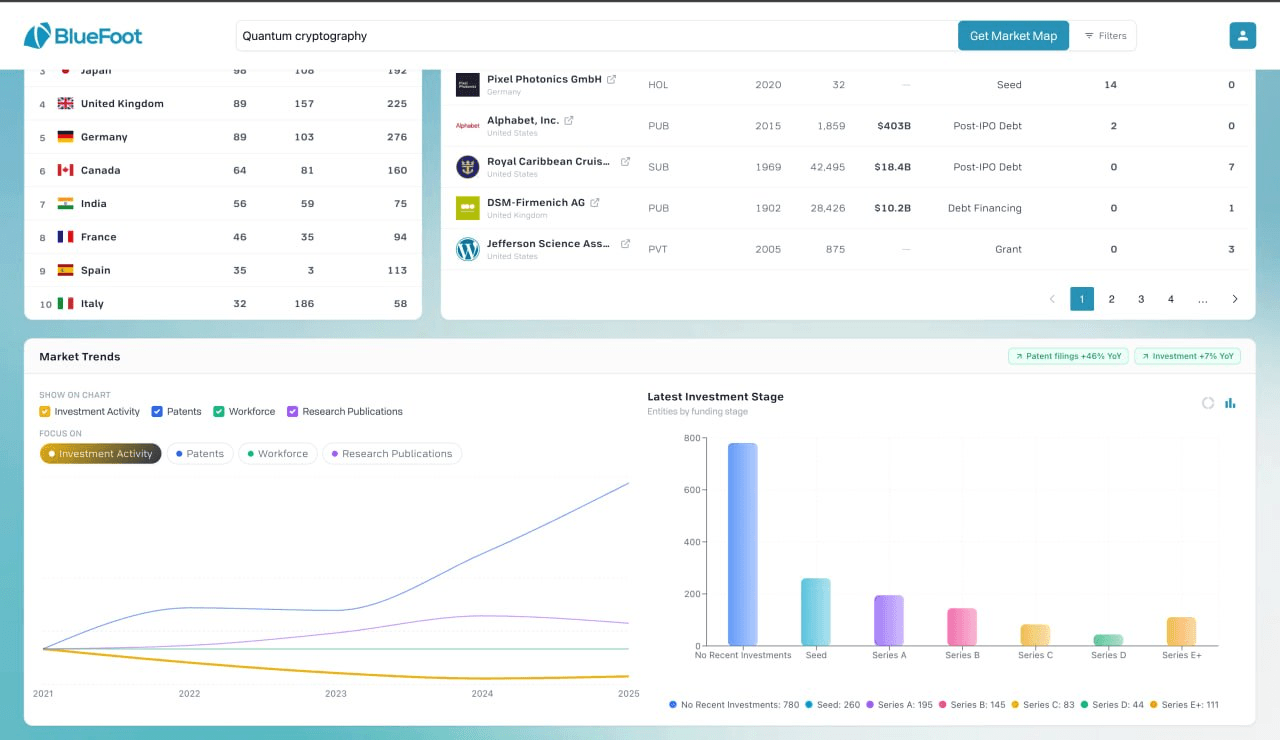Uncheck Research Publications checkbox
This screenshot has height=740, width=1280.
pyautogui.click(x=293, y=411)
